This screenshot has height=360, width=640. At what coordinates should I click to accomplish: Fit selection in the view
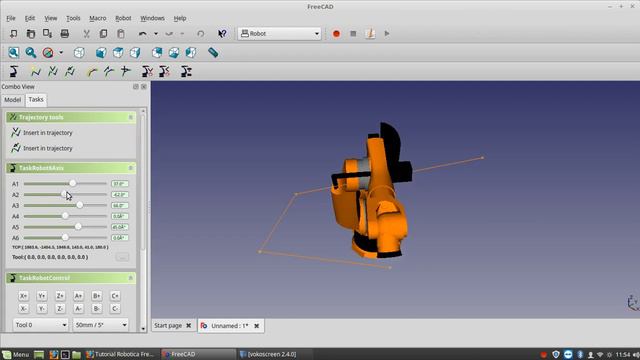click(x=31, y=52)
